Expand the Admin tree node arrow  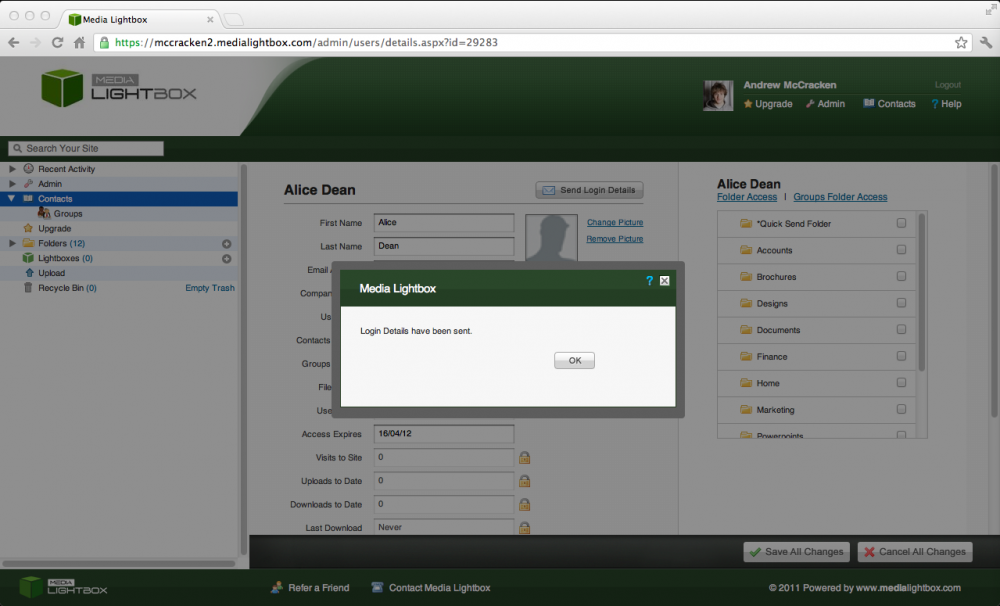(13, 184)
